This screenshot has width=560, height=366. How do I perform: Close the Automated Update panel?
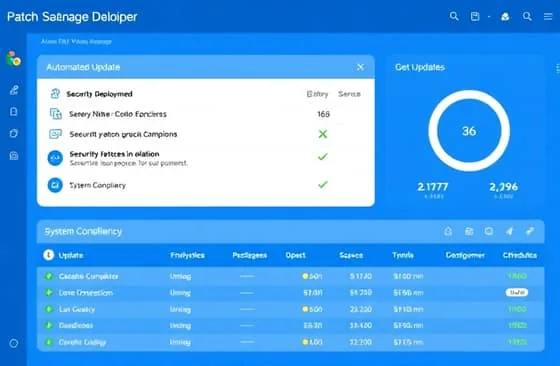point(361,67)
